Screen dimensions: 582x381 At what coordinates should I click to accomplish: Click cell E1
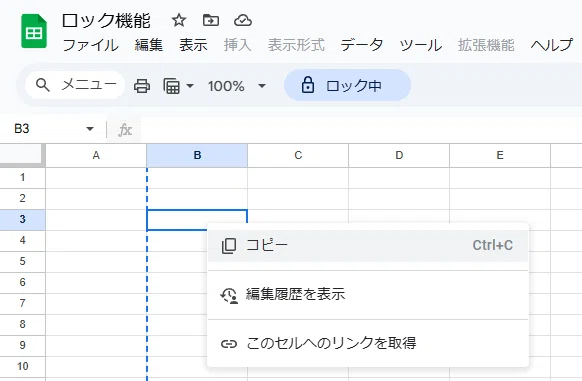click(x=500, y=178)
